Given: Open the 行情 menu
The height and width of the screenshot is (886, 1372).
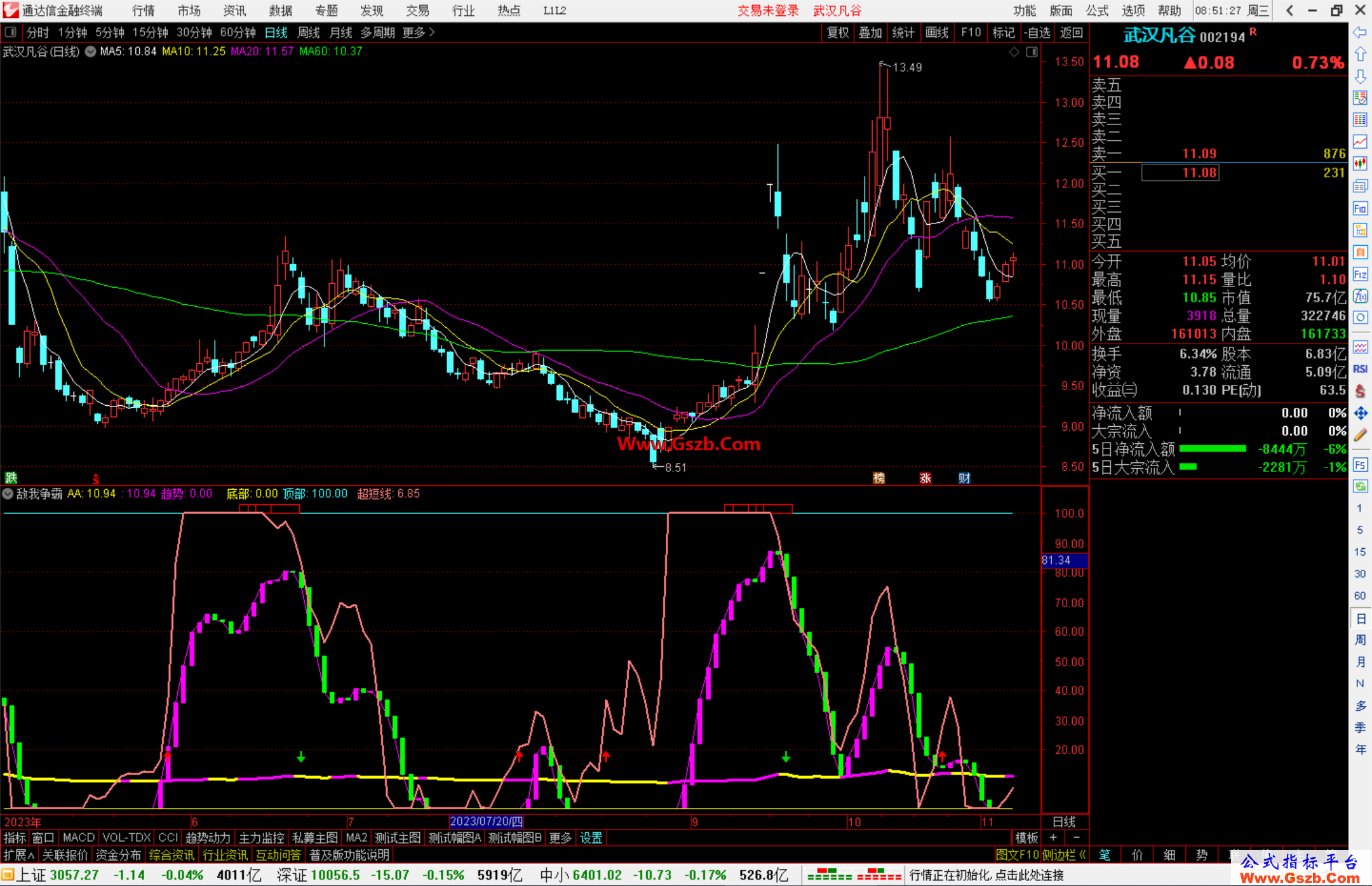Looking at the screenshot, I should [144, 10].
